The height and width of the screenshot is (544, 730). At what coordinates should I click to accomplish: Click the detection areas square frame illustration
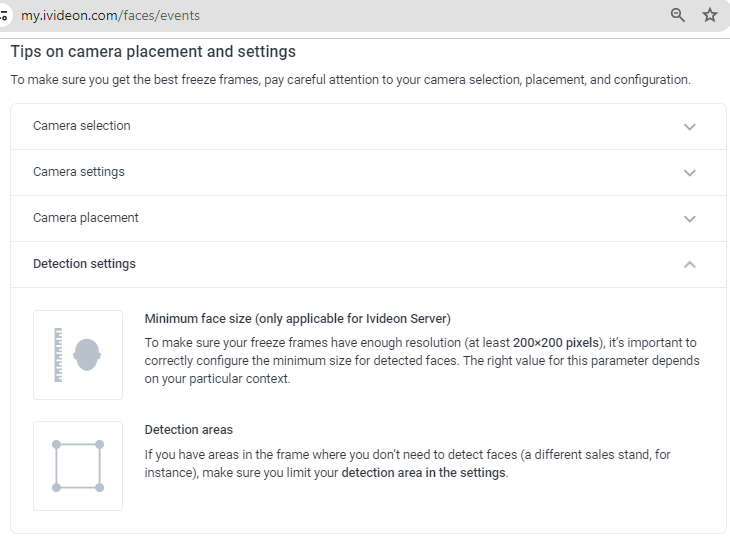point(78,466)
